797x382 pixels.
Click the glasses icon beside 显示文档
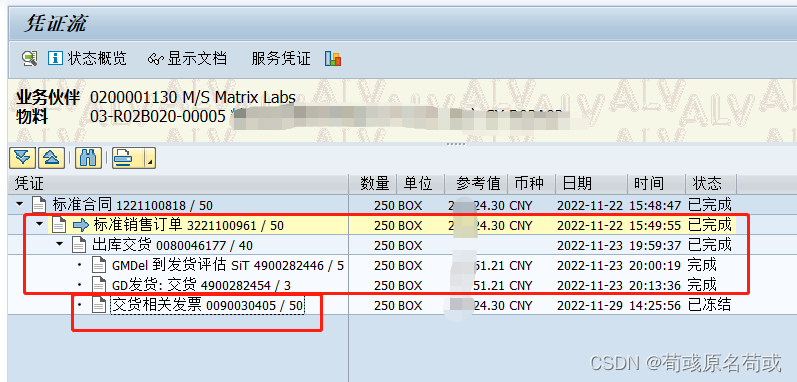tap(155, 59)
